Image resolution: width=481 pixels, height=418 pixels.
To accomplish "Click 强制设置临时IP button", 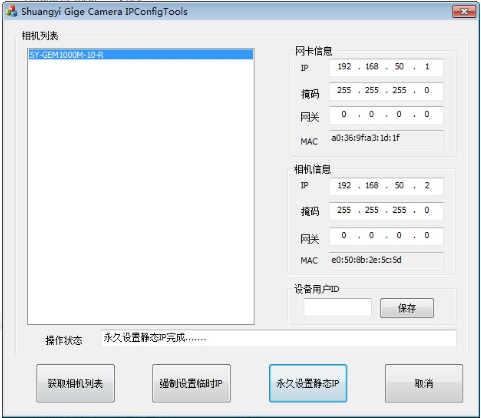I will [x=191, y=383].
